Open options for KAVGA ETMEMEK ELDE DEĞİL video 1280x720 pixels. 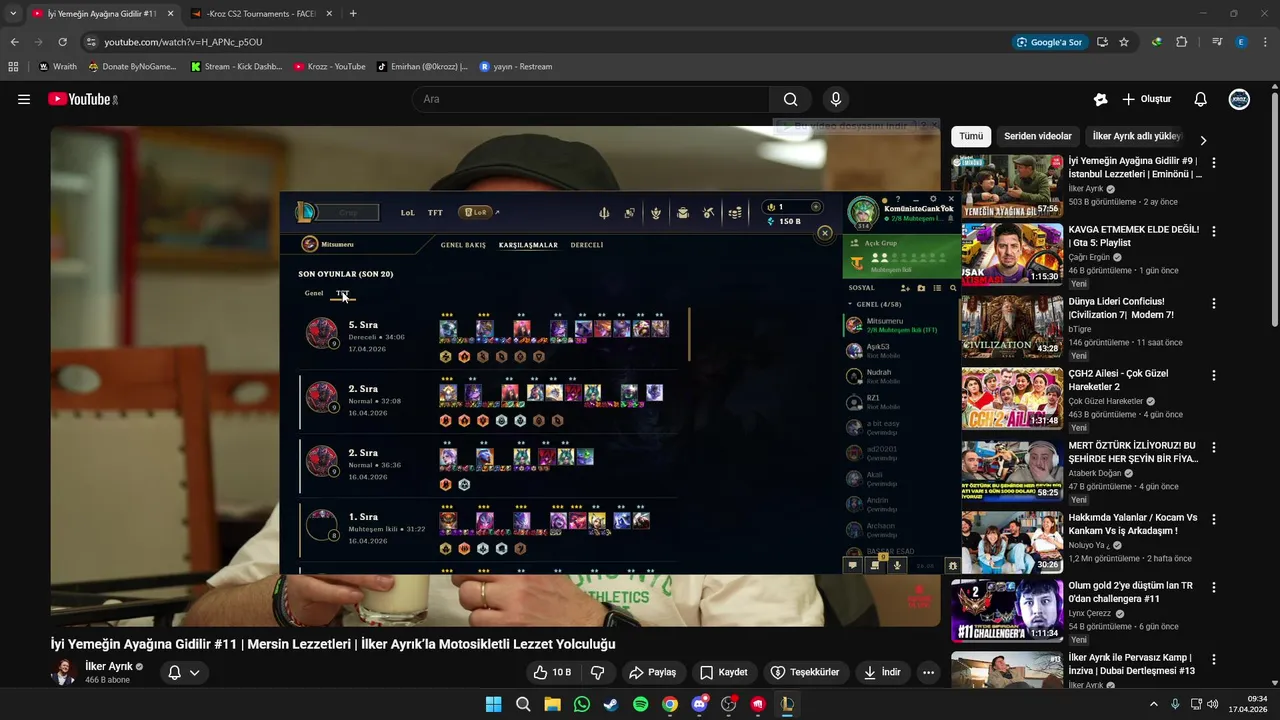coord(1214,231)
